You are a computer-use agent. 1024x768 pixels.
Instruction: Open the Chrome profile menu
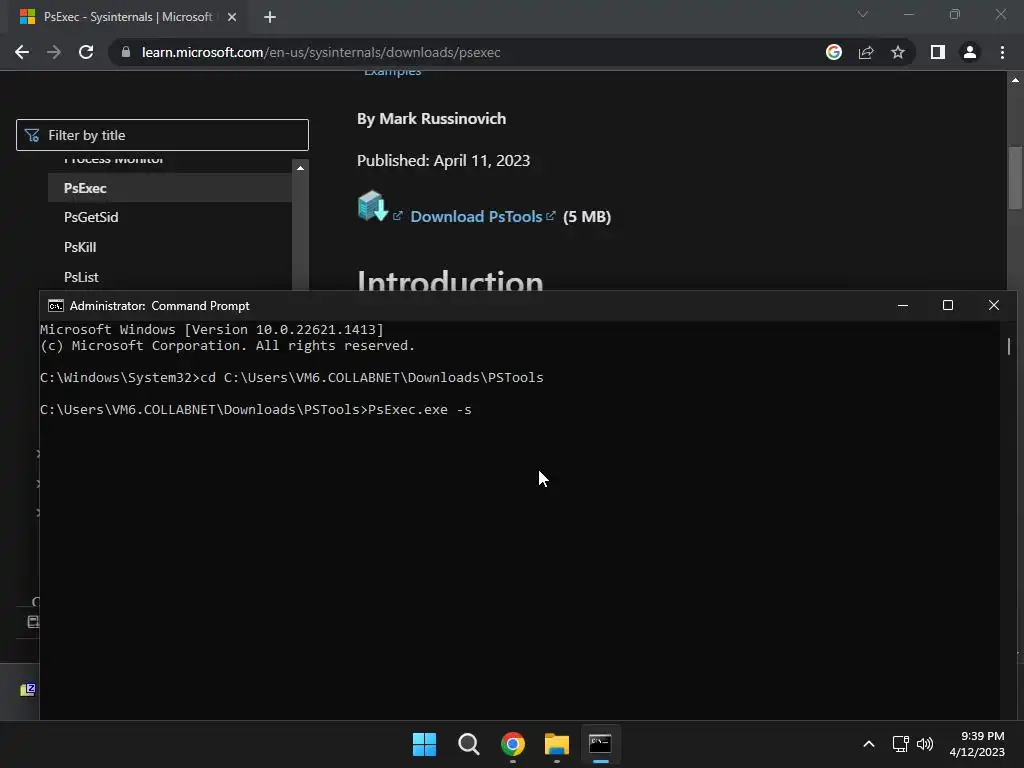point(970,52)
